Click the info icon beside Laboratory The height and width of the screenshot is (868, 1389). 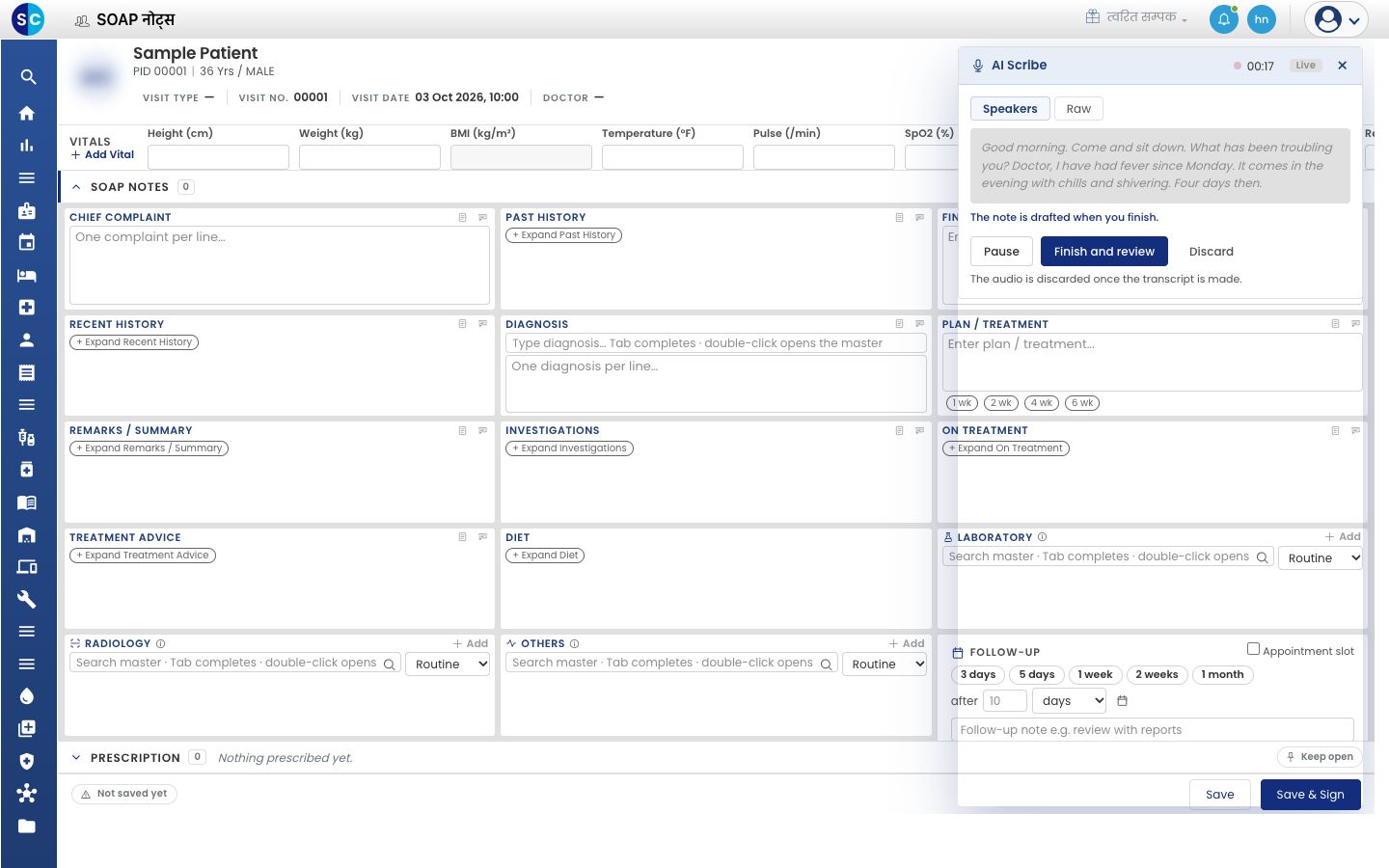1042,537
